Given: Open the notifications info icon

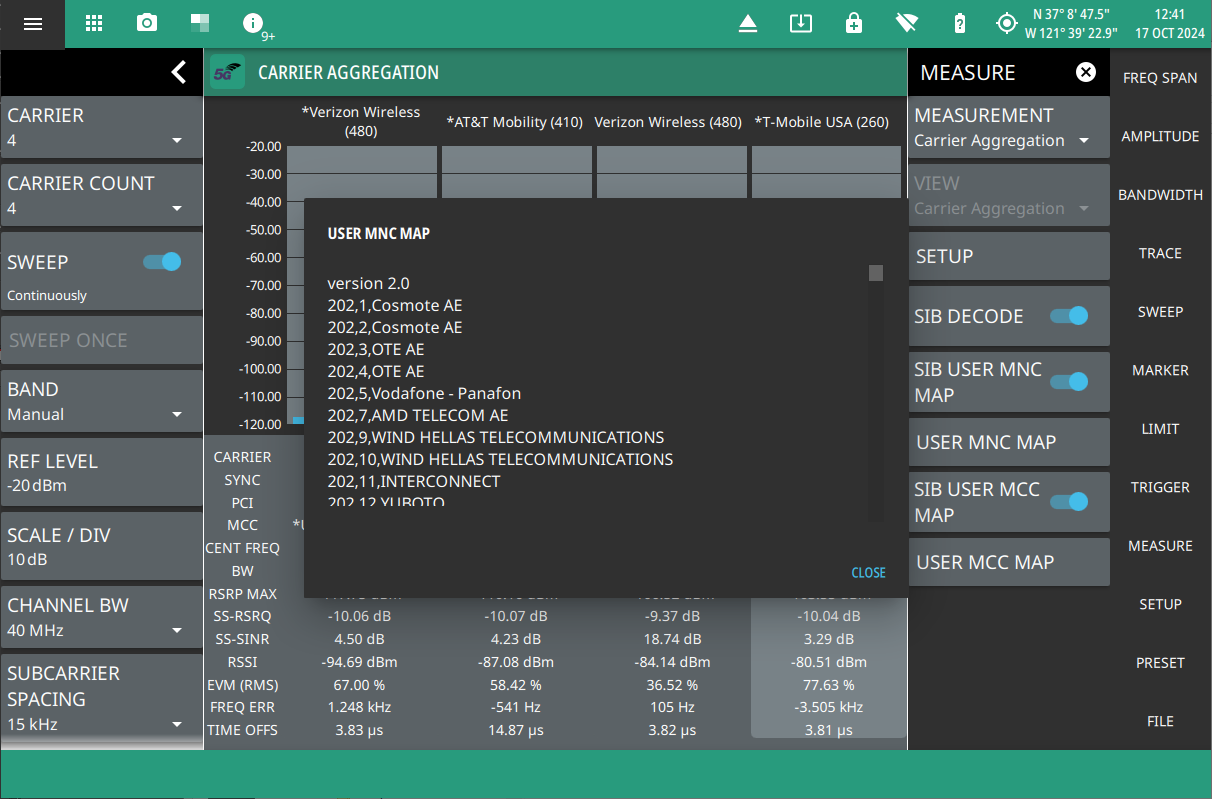Looking at the screenshot, I should (x=254, y=24).
